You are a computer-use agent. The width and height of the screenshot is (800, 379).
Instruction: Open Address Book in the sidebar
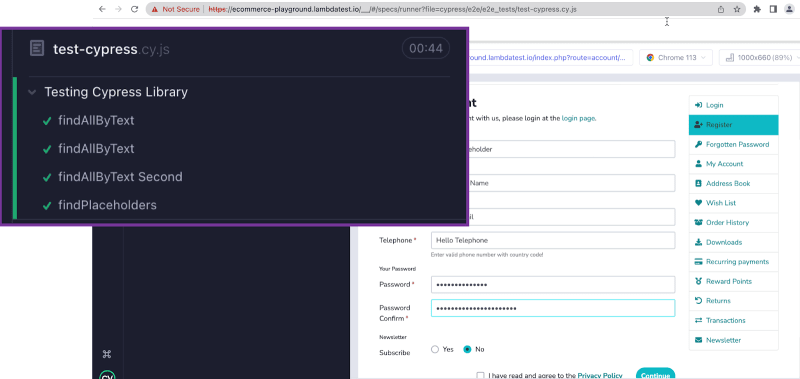click(x=733, y=184)
